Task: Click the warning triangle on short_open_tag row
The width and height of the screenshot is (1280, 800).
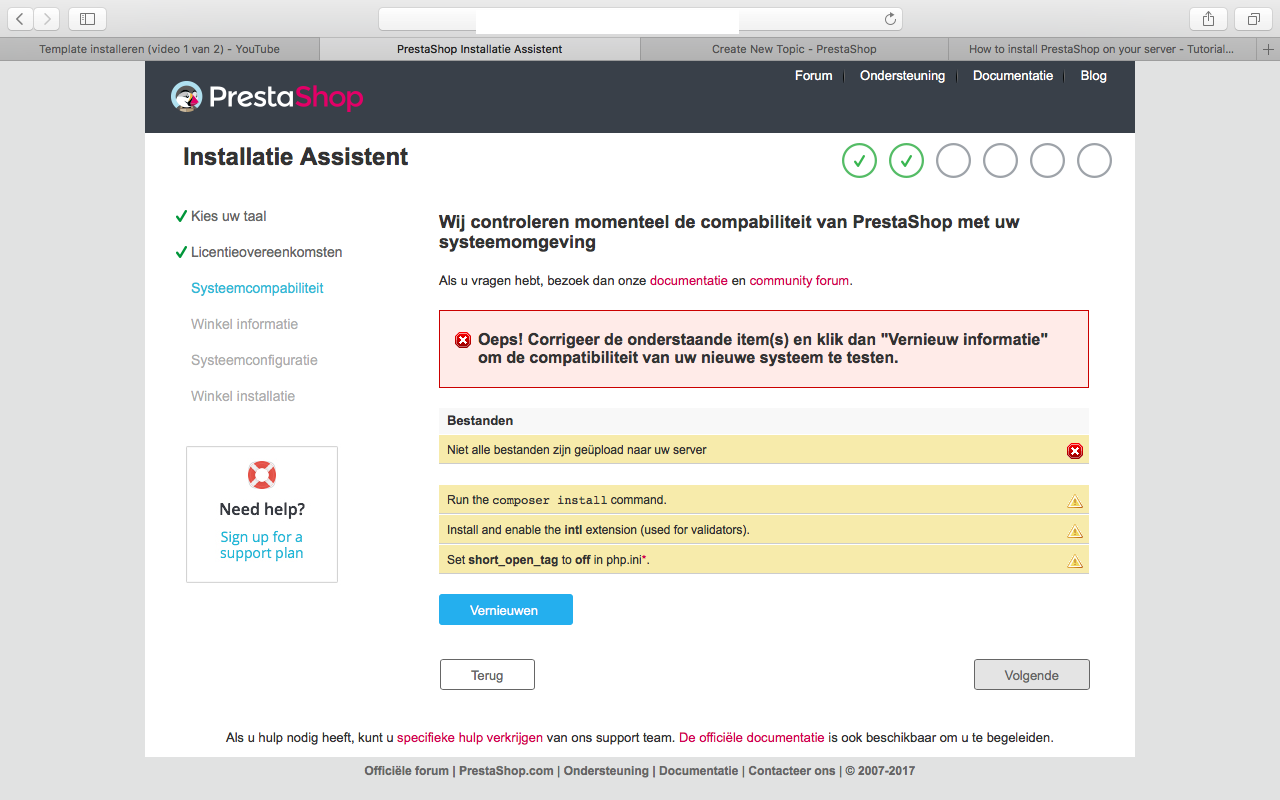Action: point(1075,561)
